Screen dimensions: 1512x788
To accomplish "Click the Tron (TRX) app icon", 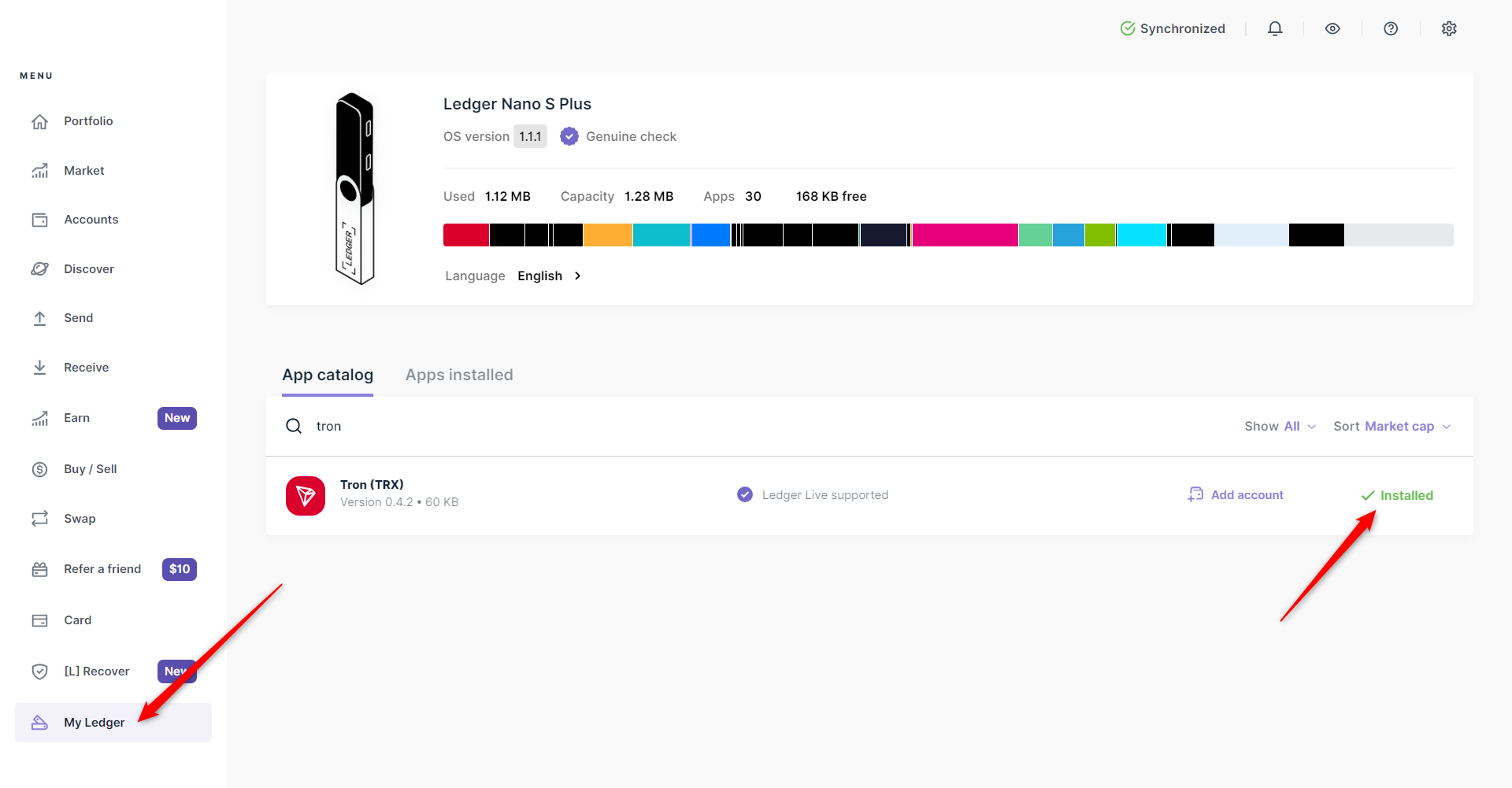I will (x=306, y=495).
